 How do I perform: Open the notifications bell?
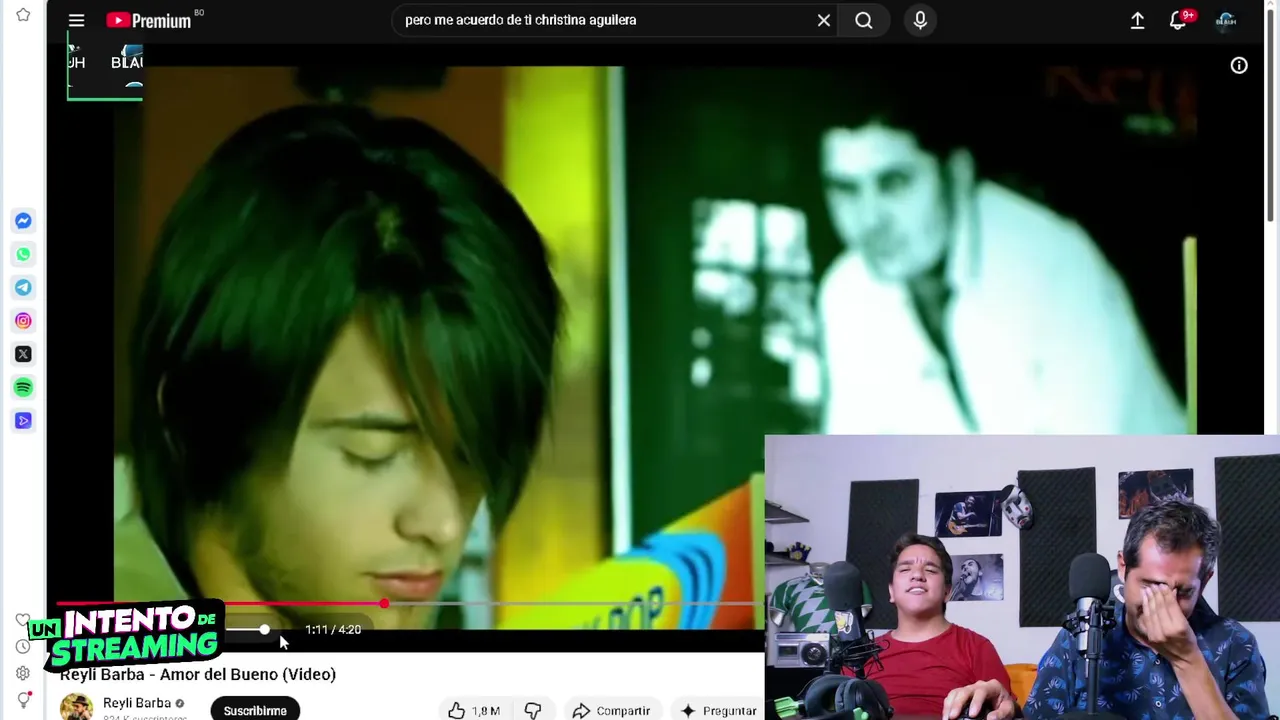[x=1178, y=20]
